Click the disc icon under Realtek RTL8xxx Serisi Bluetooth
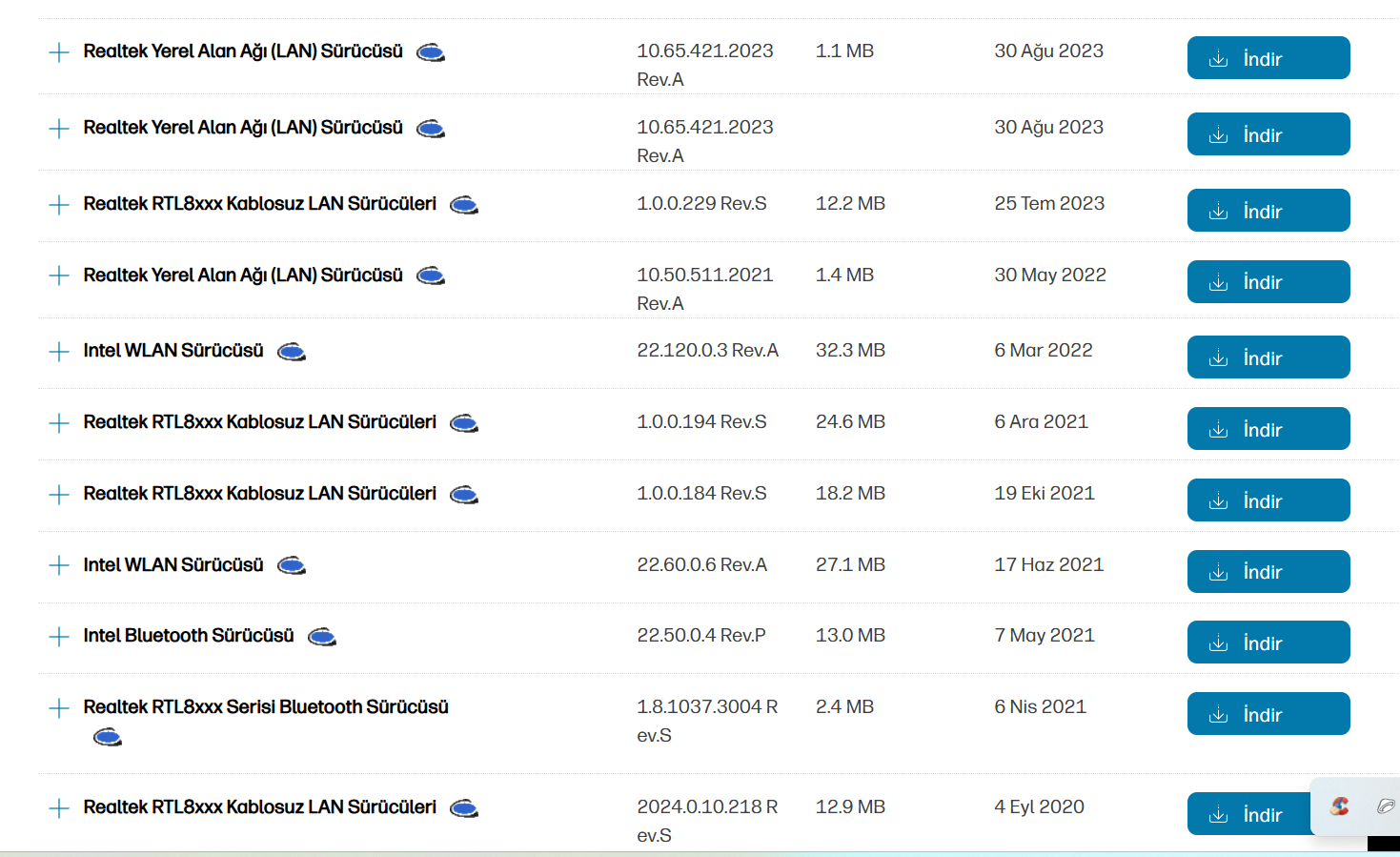Image resolution: width=1400 pixels, height=857 pixels. pyautogui.click(x=108, y=737)
